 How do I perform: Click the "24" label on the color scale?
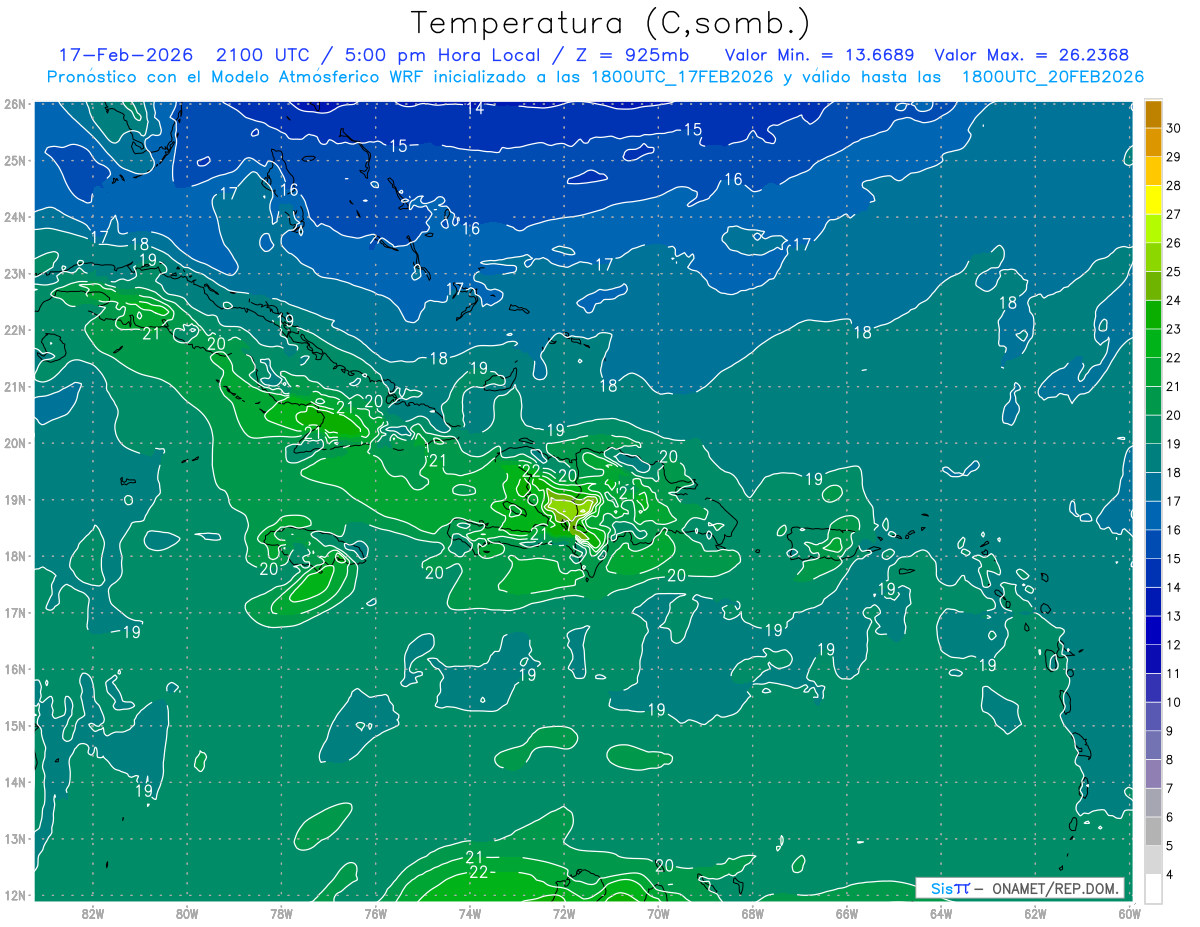click(x=1174, y=300)
